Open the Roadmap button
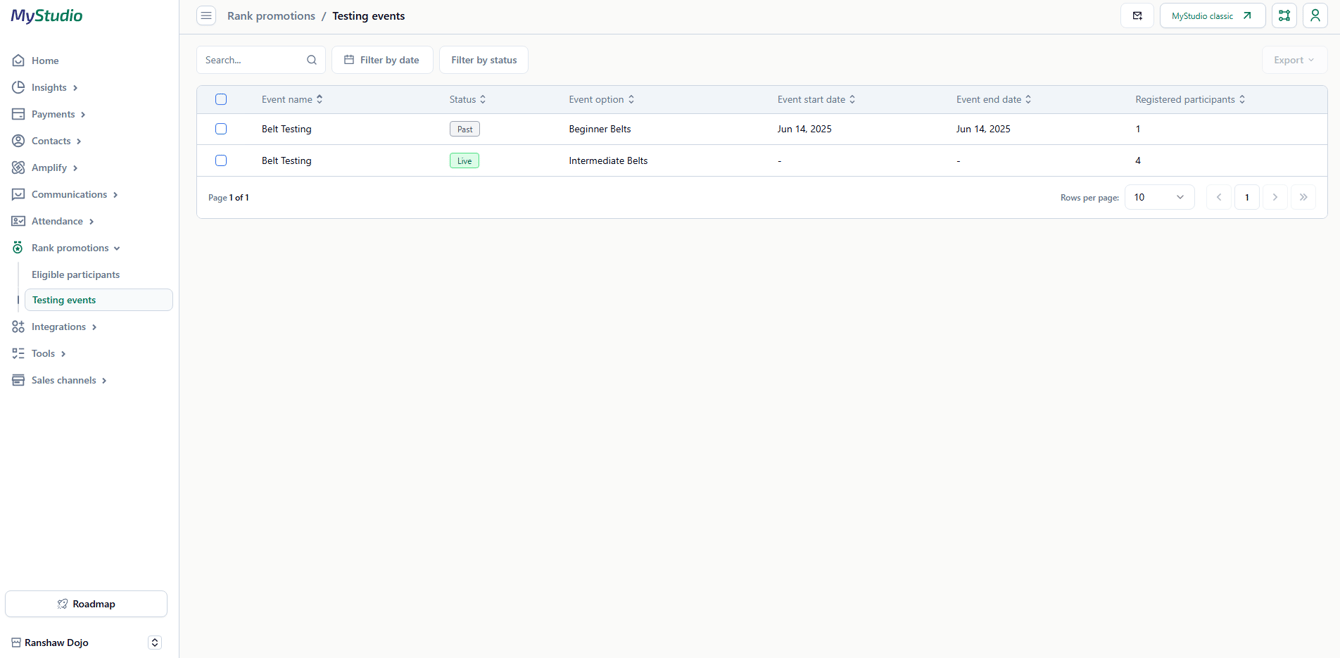This screenshot has height=658, width=1340. (86, 604)
